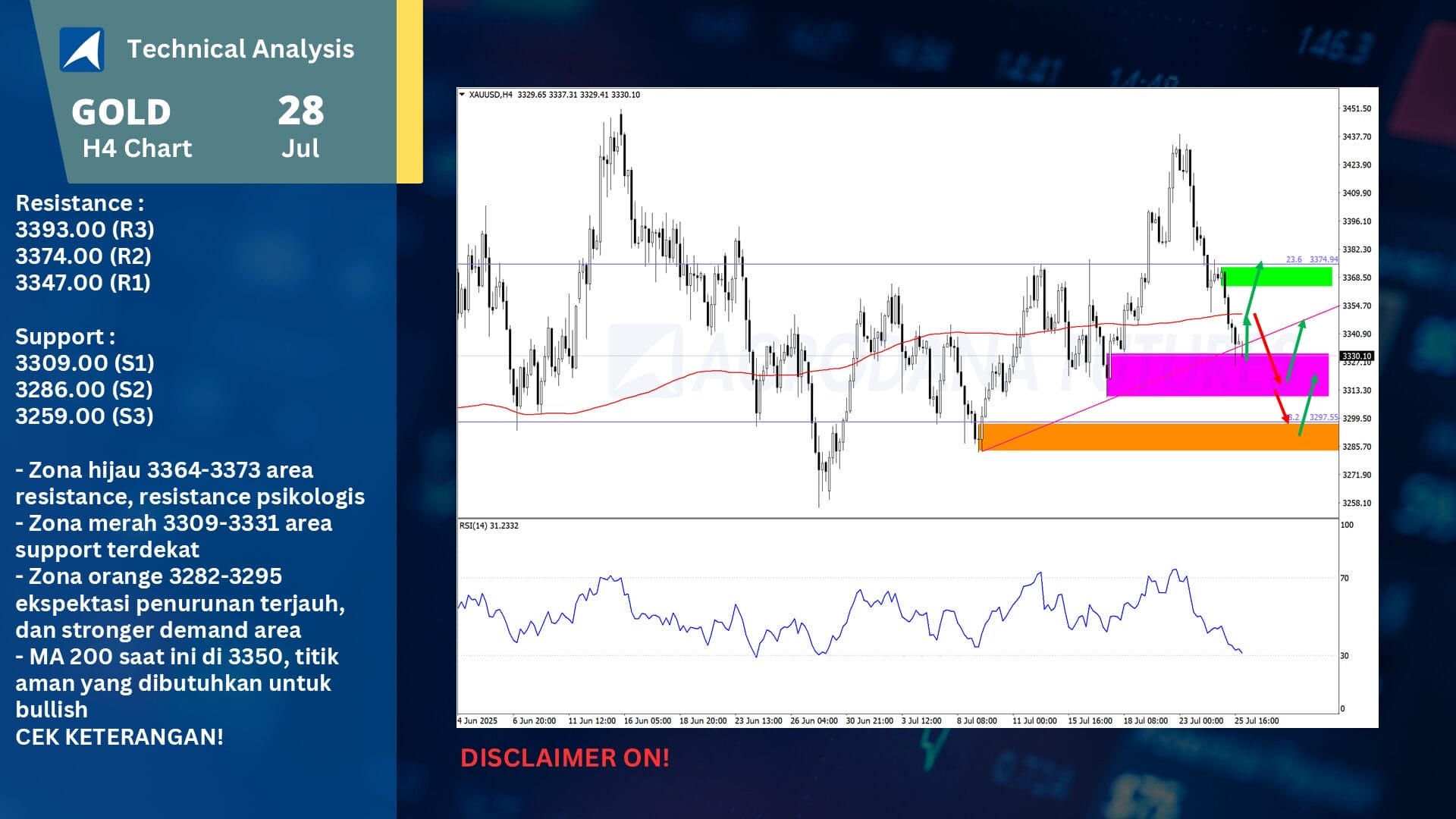Click the XAUUSD,H4 chart menu triangle
This screenshot has width=1456, height=819.
[x=462, y=95]
